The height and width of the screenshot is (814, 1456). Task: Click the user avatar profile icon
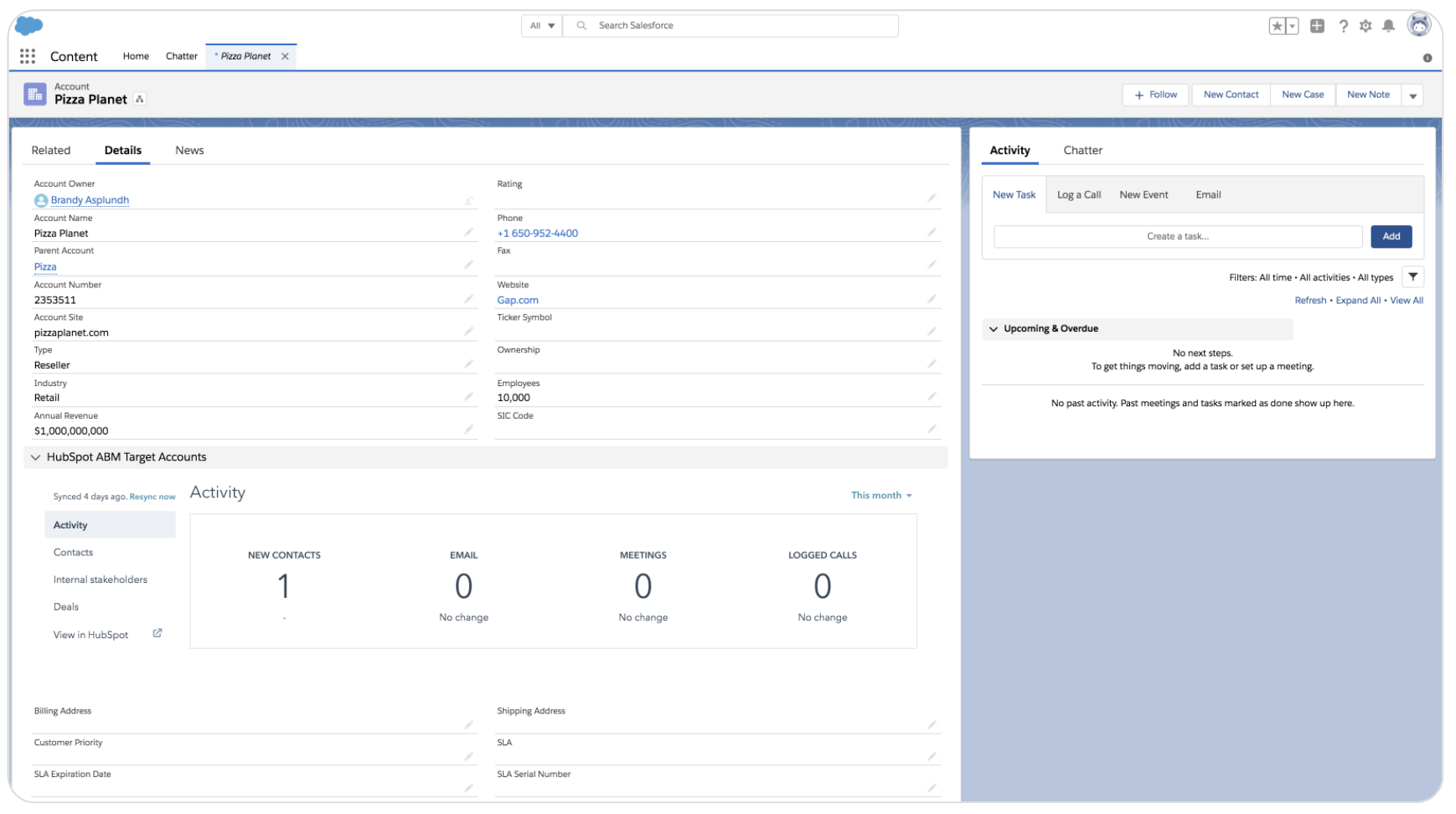click(x=1418, y=25)
